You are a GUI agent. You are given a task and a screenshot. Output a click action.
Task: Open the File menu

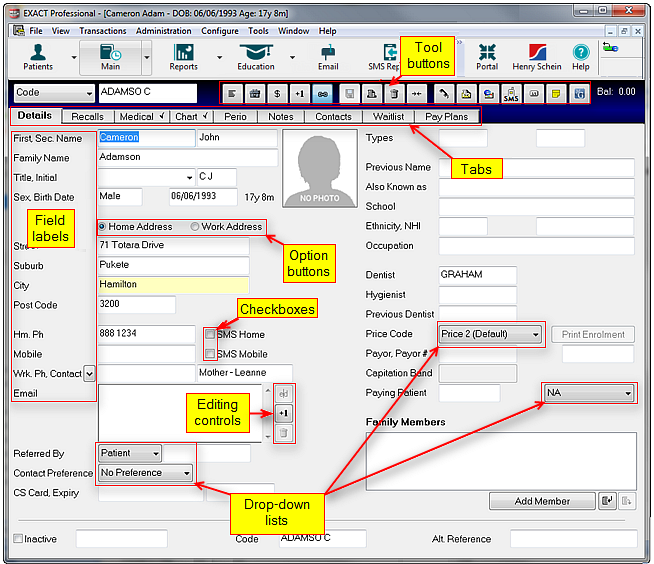tap(36, 31)
